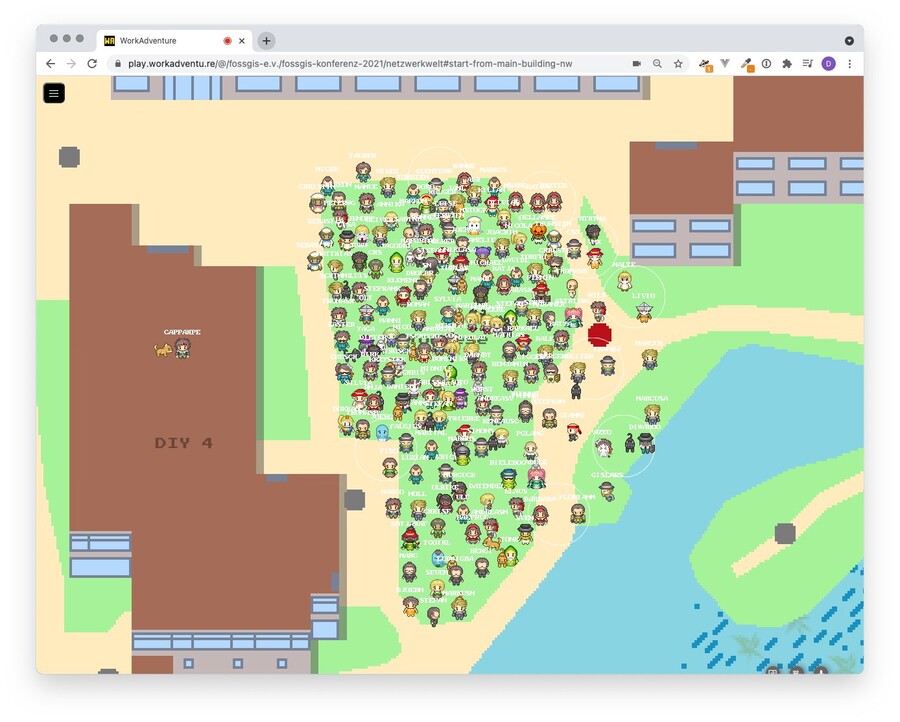This screenshot has width=900, height=722.
Task: Click the camera indicator in address bar
Action: point(637,64)
